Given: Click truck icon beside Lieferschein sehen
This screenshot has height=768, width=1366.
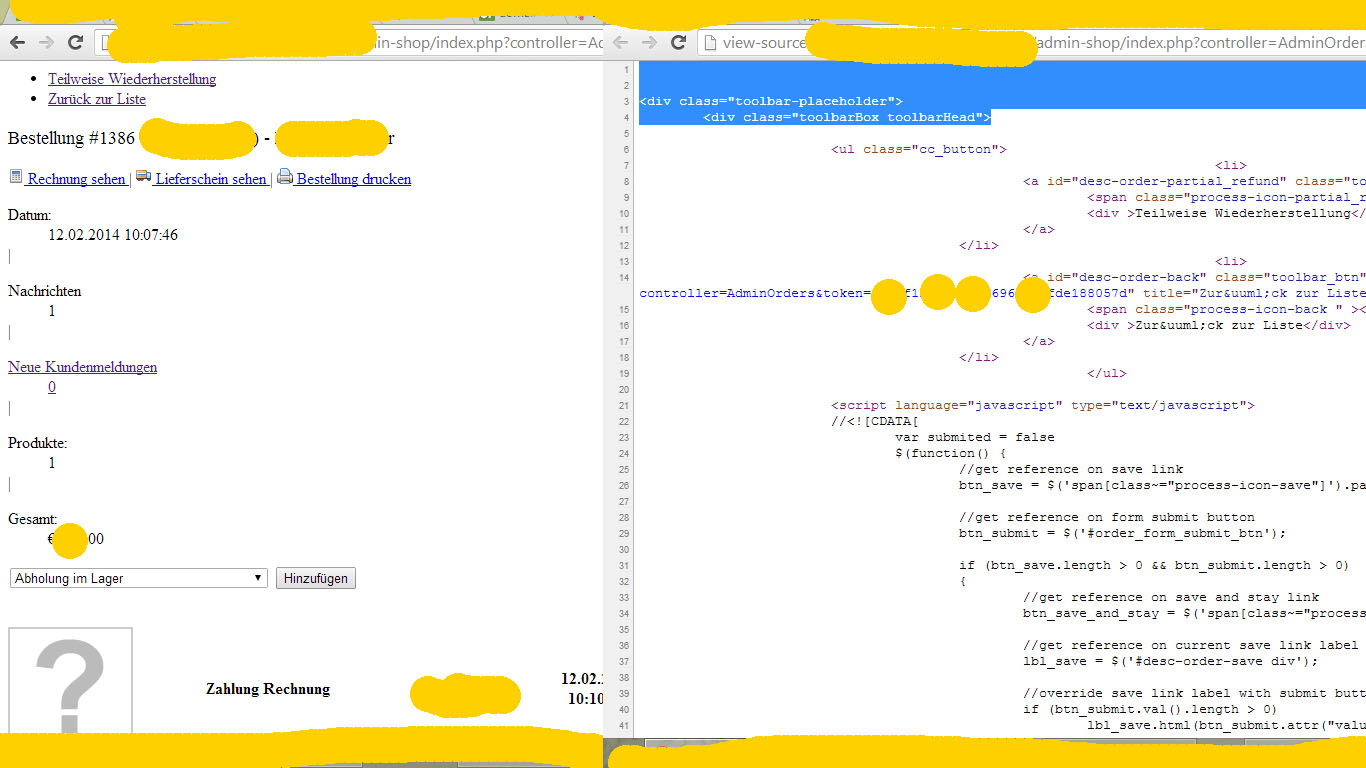Looking at the screenshot, I should (143, 177).
